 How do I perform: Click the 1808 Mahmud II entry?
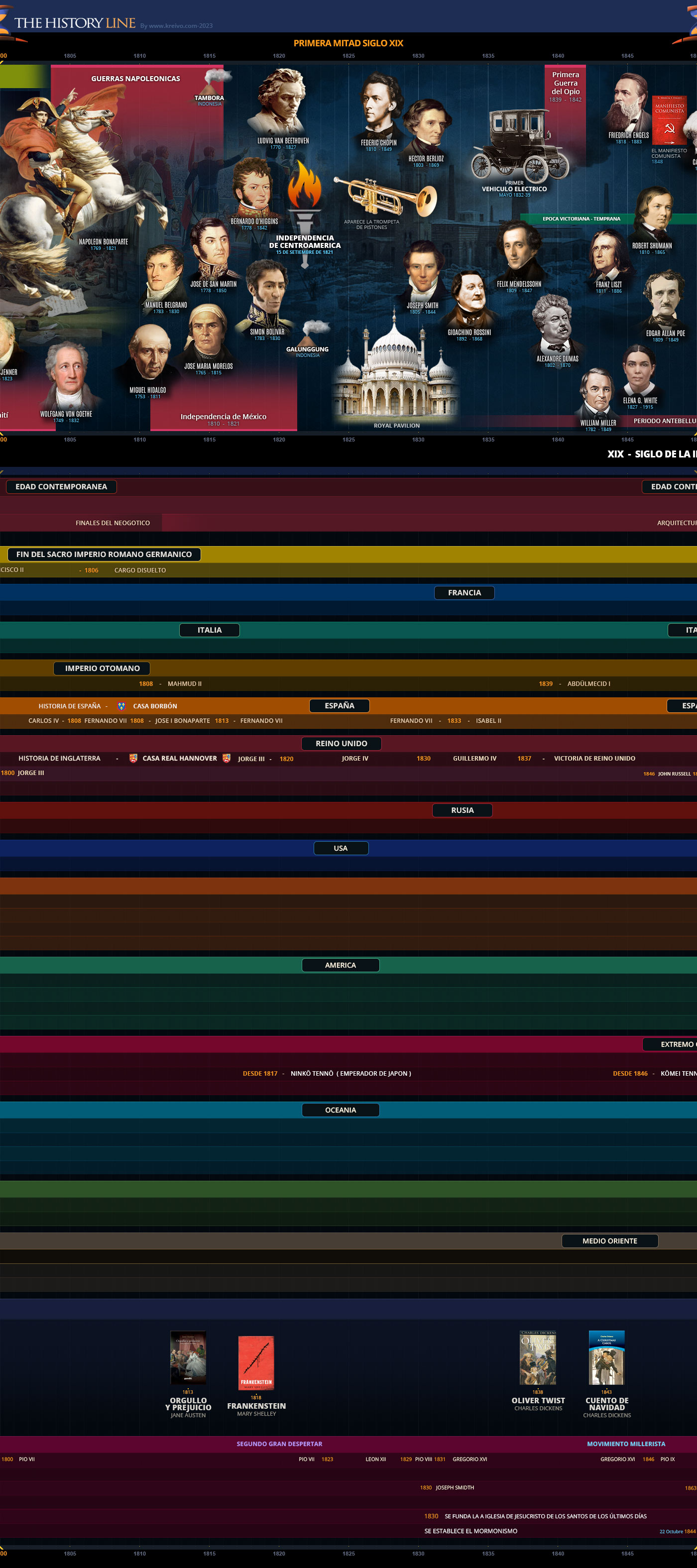170,683
